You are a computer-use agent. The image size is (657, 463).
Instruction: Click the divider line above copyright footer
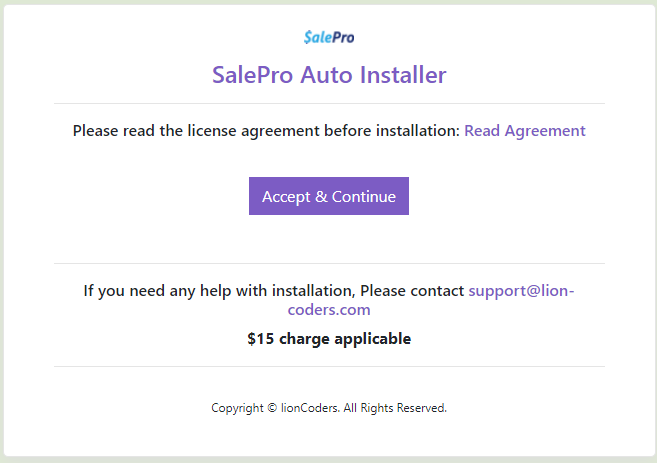coord(329,367)
